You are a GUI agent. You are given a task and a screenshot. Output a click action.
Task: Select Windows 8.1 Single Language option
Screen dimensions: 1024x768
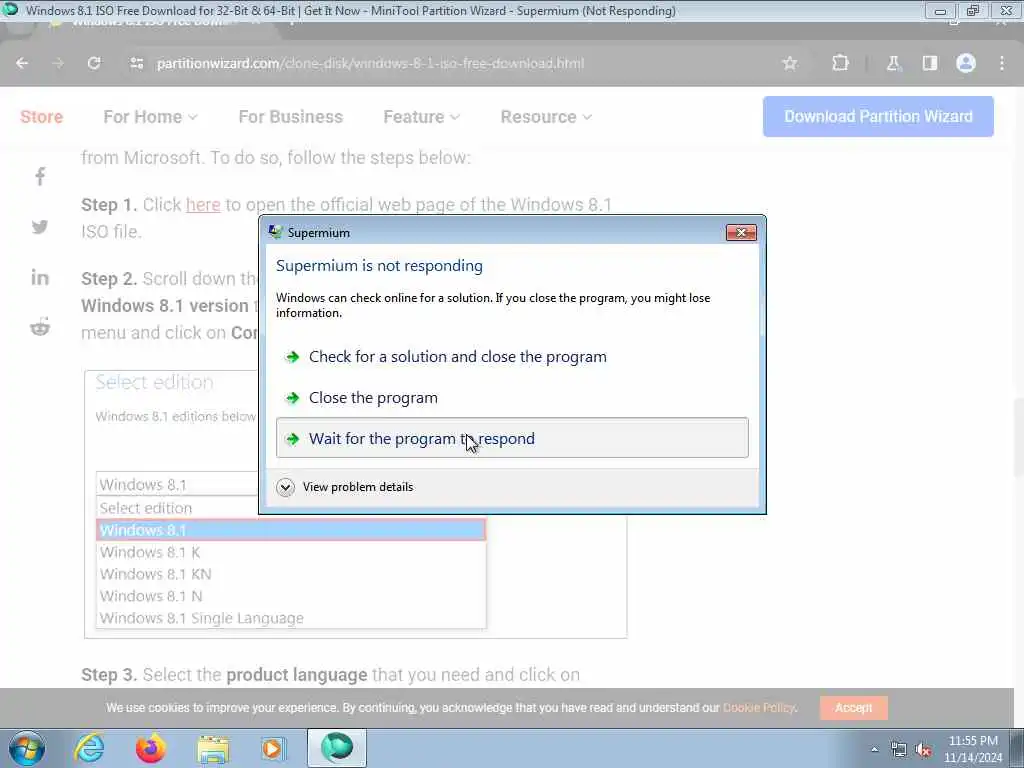click(x=291, y=618)
